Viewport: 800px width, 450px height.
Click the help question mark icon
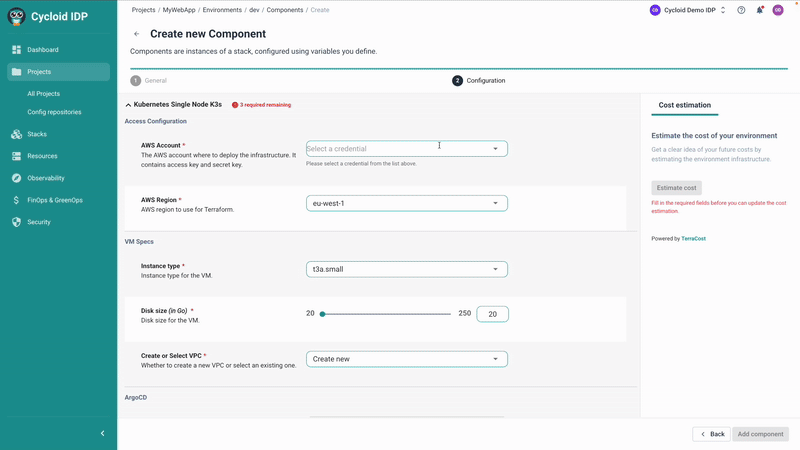coord(741,10)
